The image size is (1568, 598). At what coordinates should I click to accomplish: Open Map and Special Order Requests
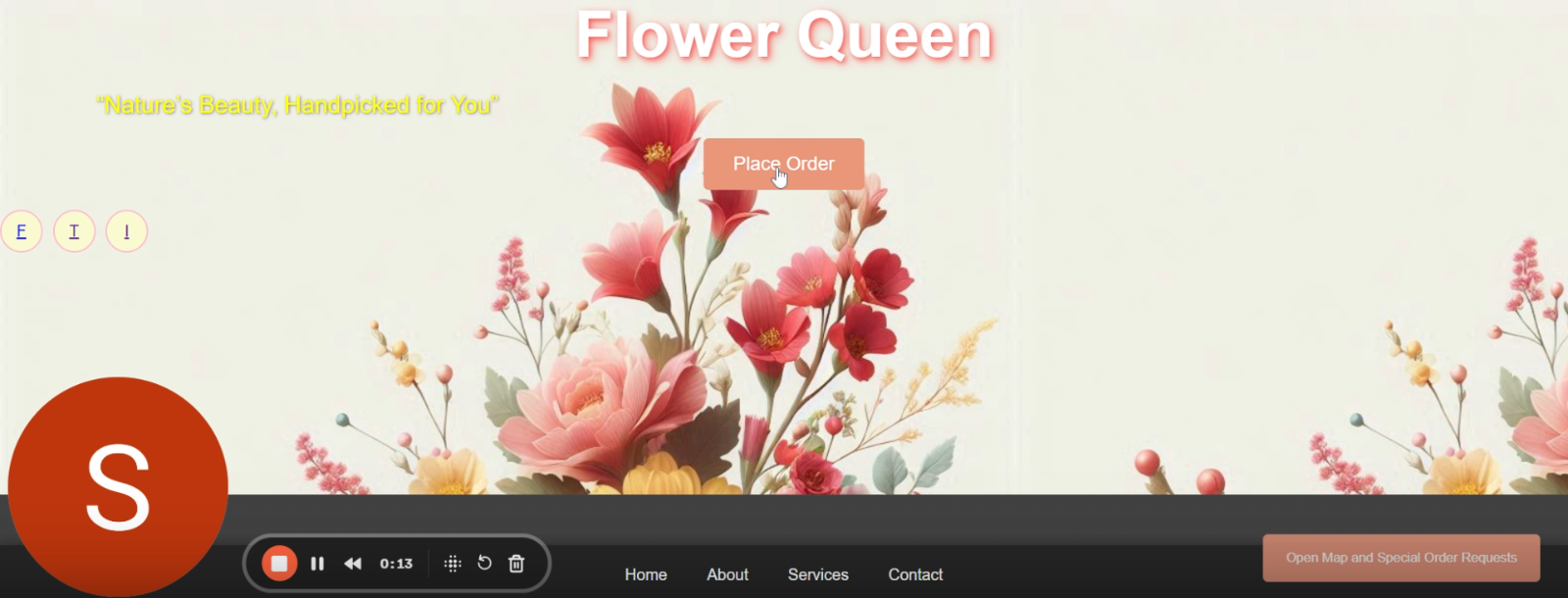(x=1400, y=558)
